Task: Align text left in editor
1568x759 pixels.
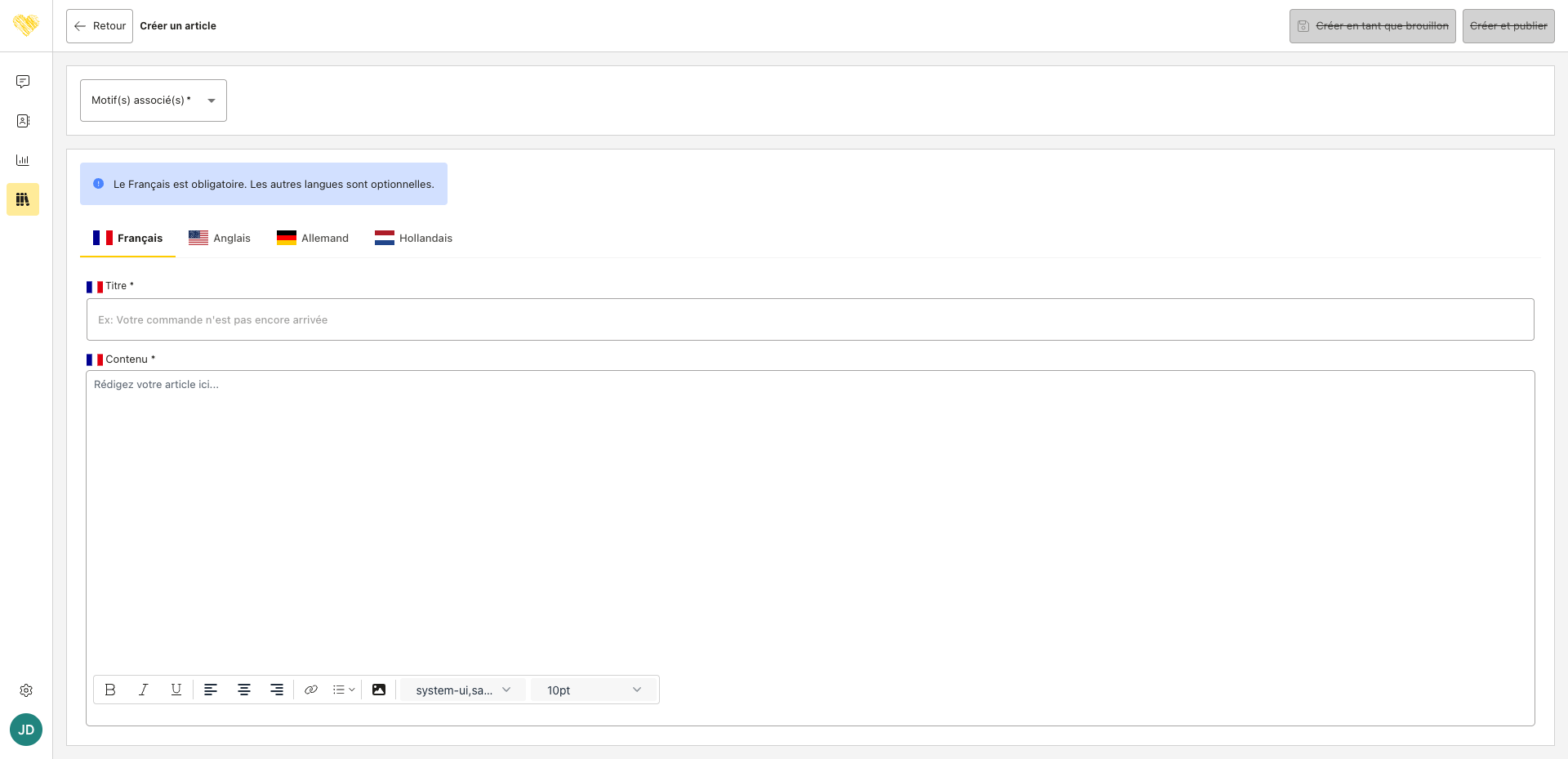Action: tap(211, 690)
